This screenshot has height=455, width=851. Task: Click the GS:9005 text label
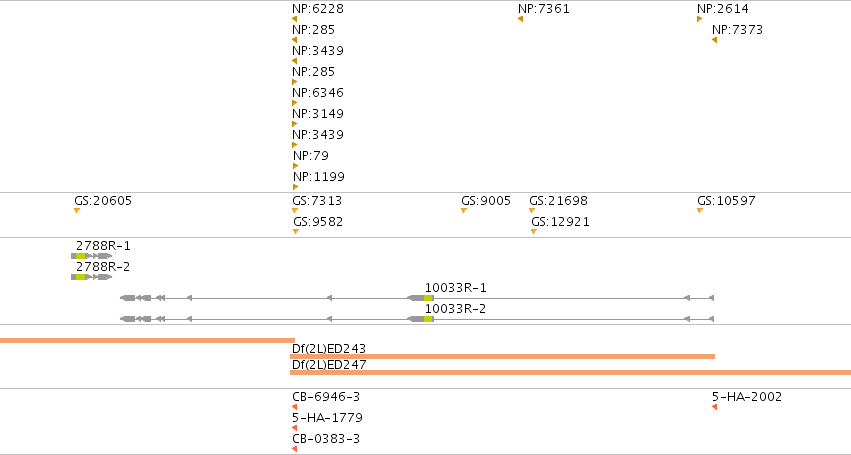[486, 201]
